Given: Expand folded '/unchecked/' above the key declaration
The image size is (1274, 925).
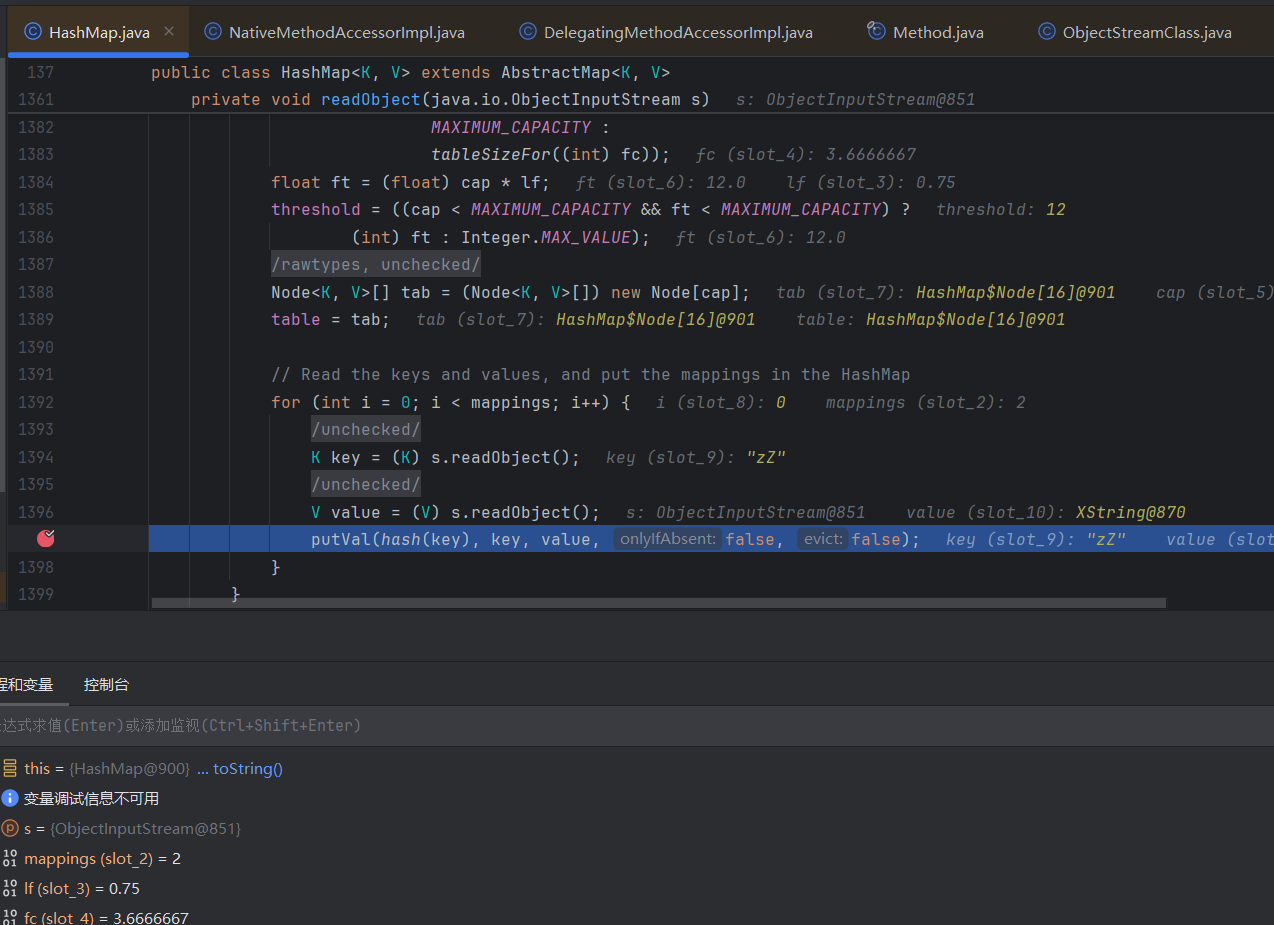Looking at the screenshot, I should click(365, 429).
